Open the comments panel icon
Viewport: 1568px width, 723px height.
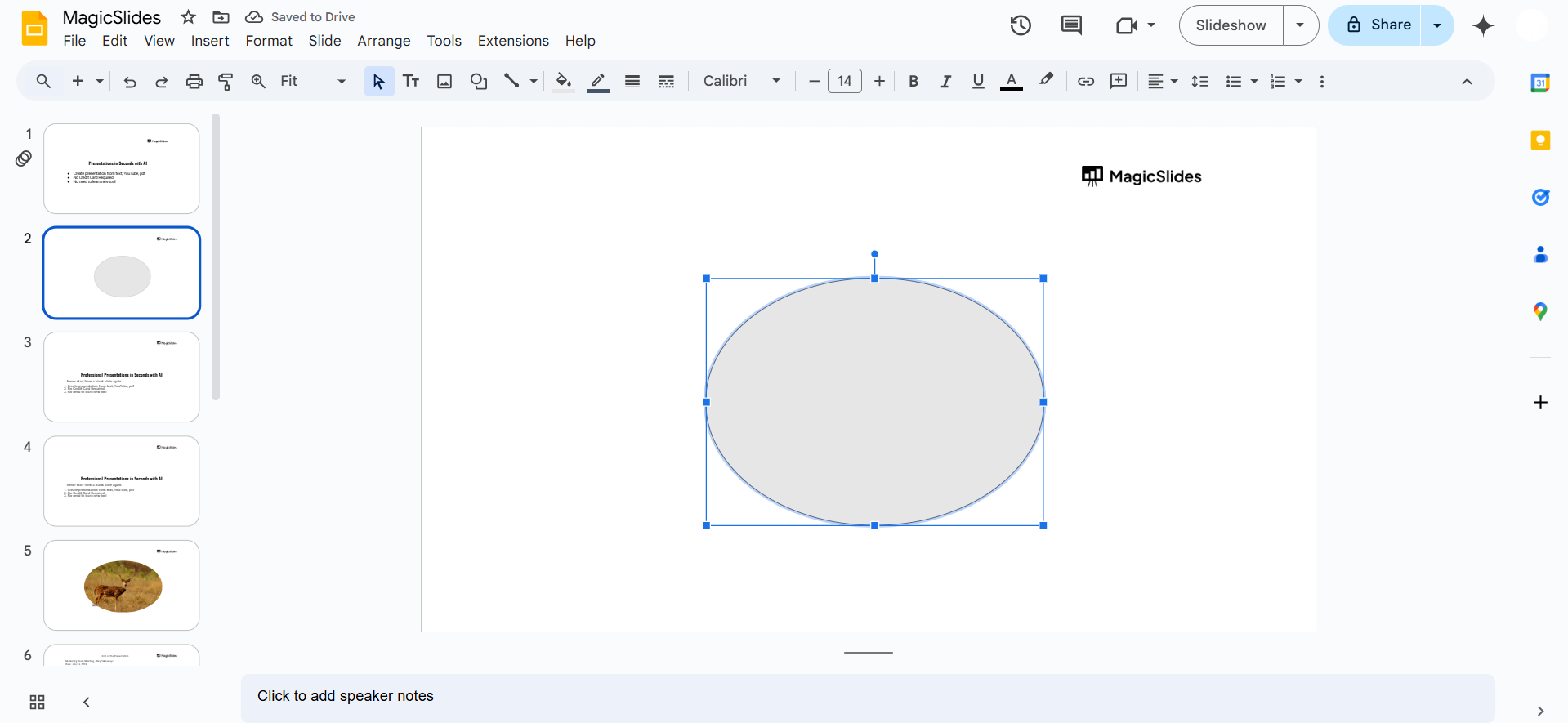pyautogui.click(x=1070, y=25)
